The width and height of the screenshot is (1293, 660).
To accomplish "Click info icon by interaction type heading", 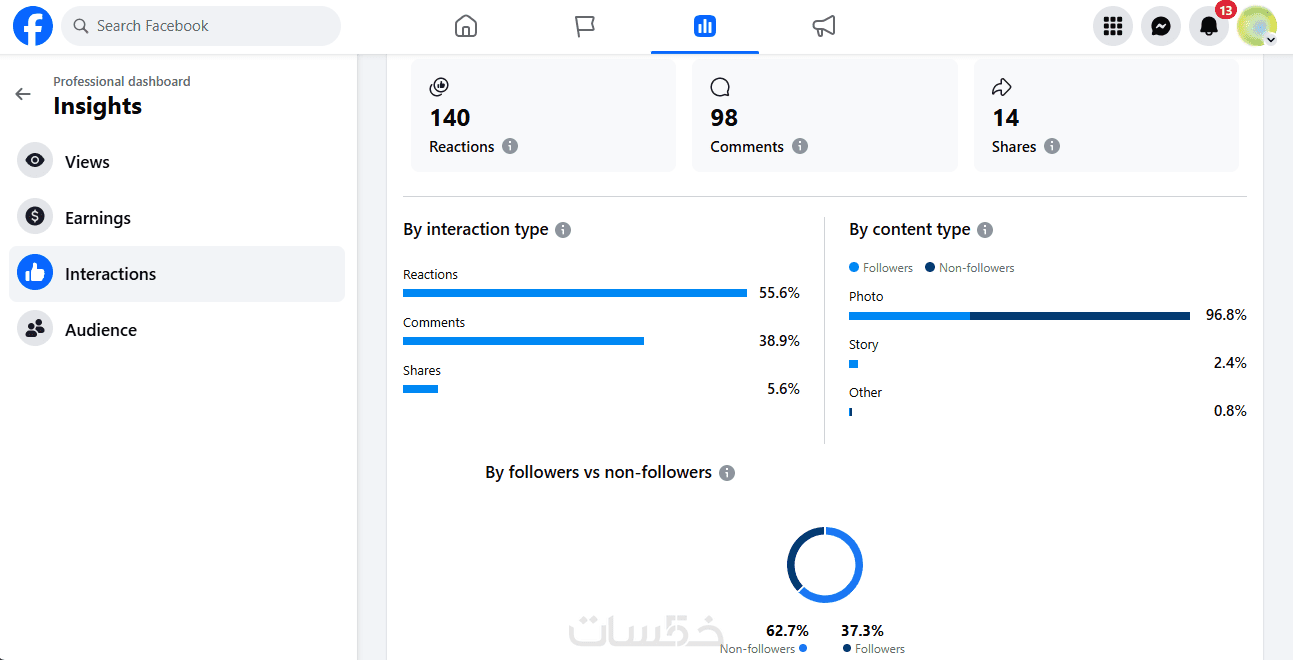I will pos(563,230).
